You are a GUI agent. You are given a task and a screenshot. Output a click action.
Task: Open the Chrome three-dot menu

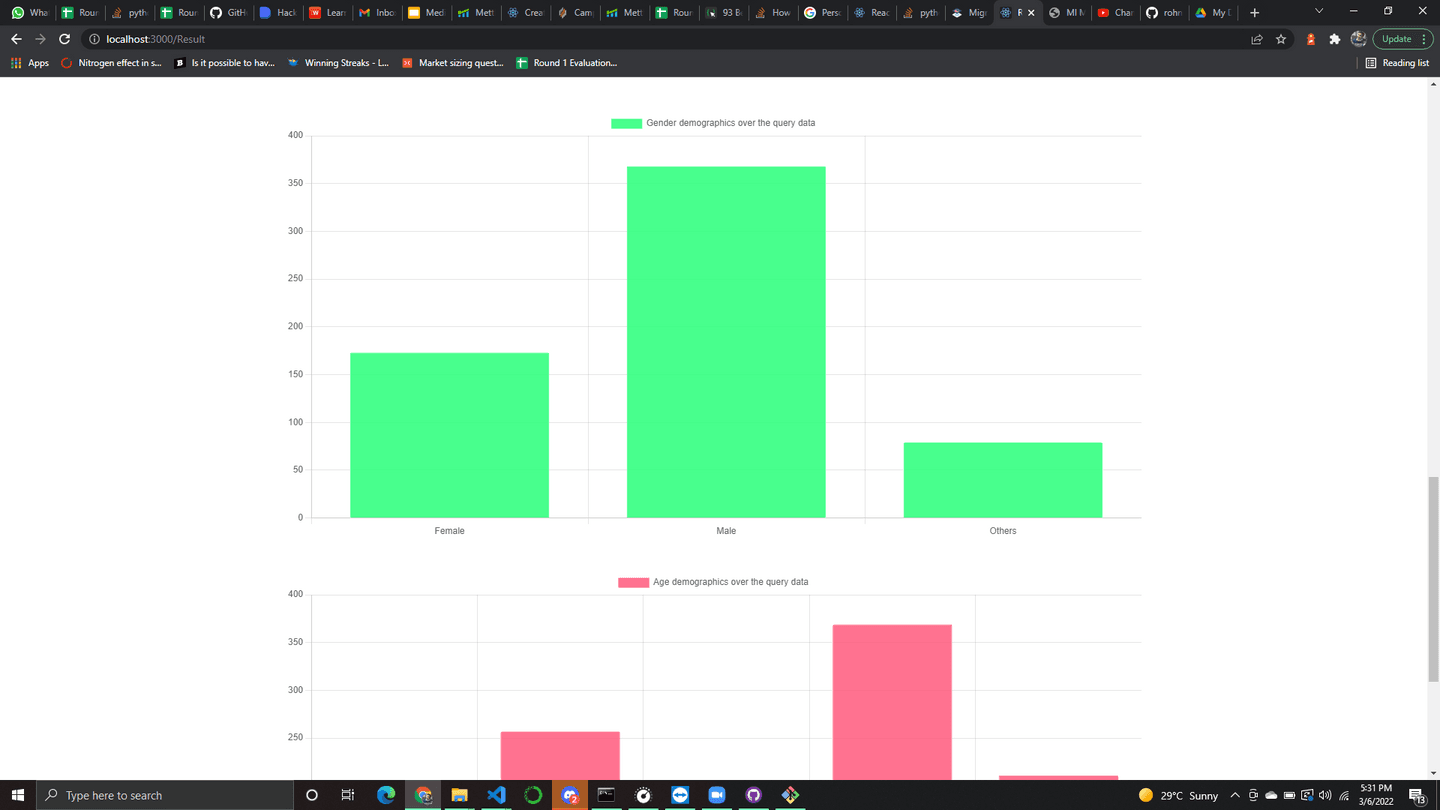pyautogui.click(x=1424, y=39)
